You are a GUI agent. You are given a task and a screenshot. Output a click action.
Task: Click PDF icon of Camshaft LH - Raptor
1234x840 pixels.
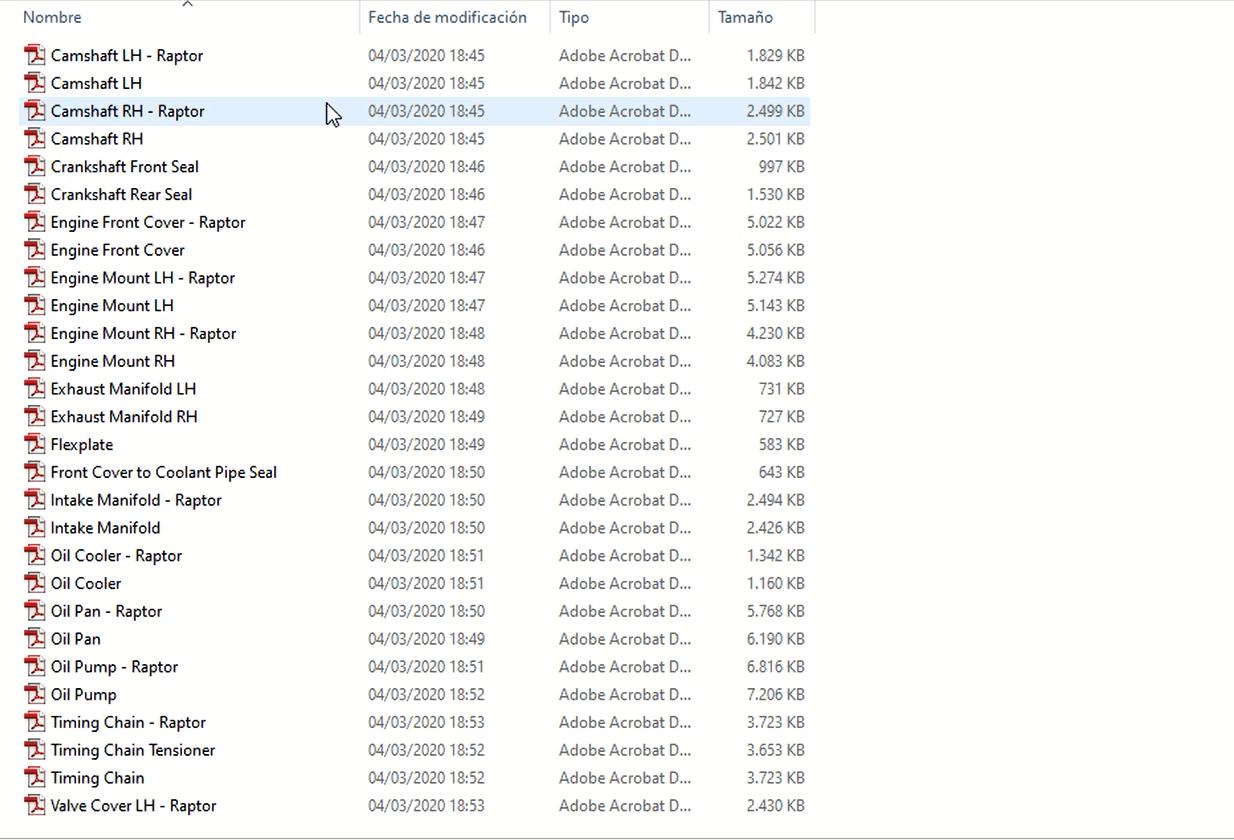35,55
